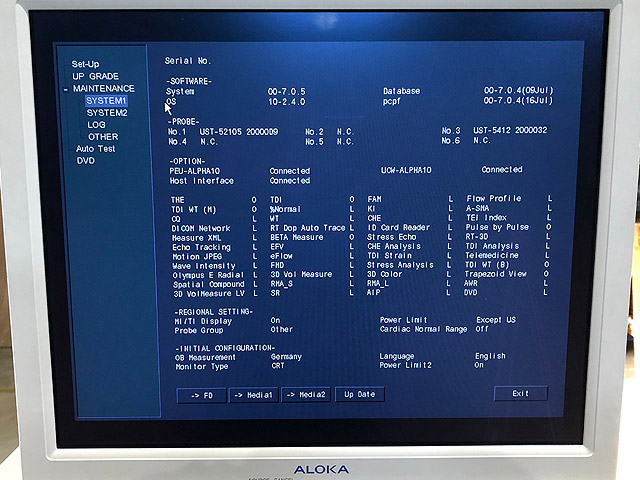Click the MI/TI Display setting
Viewport: 640px width, 480px height.
point(203,322)
